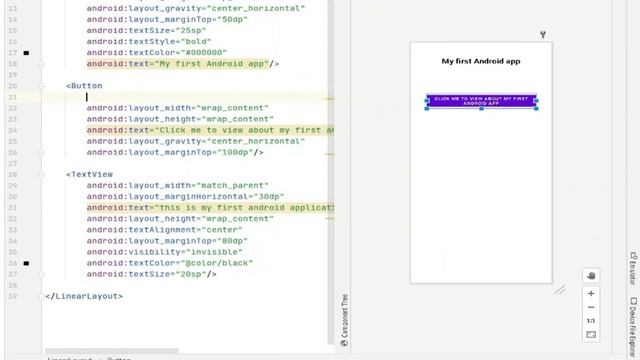Click the android:textAlignment="center" attribute
The width and height of the screenshot is (640, 360).
(x=164, y=230)
